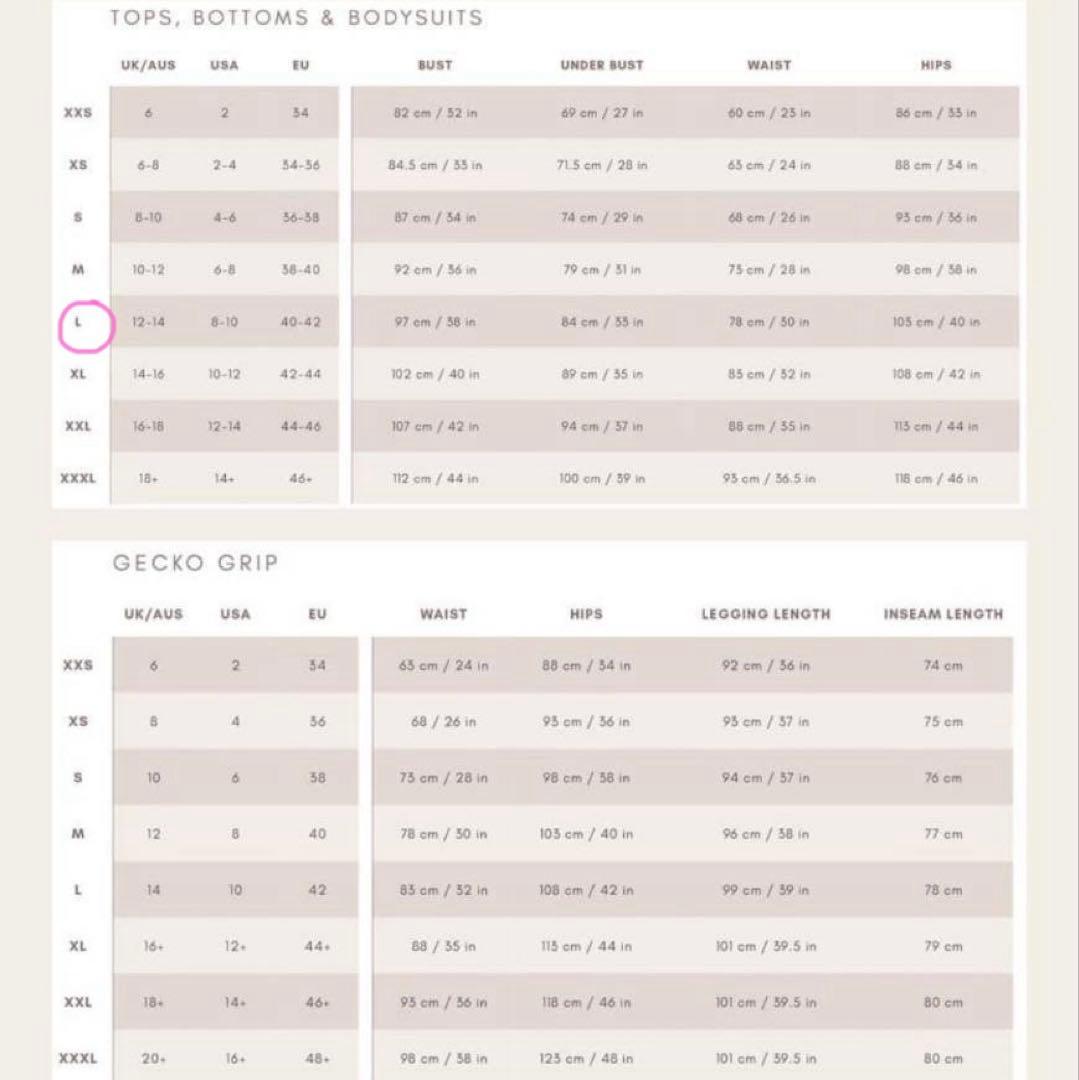Click the "20+" UK/AUS size cell
The image size is (1079, 1080).
(x=154, y=1058)
